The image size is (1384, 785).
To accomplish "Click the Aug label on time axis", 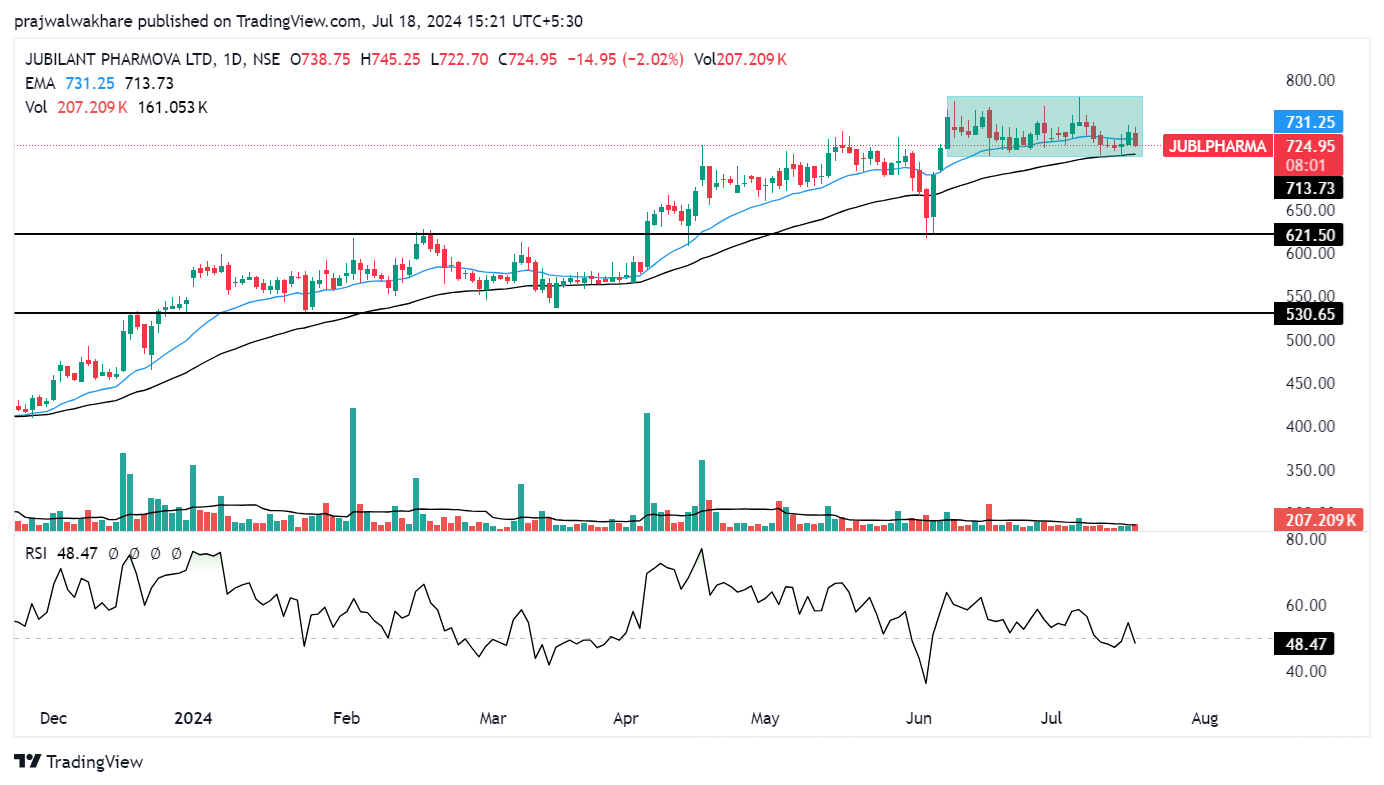I will 1205,718.
